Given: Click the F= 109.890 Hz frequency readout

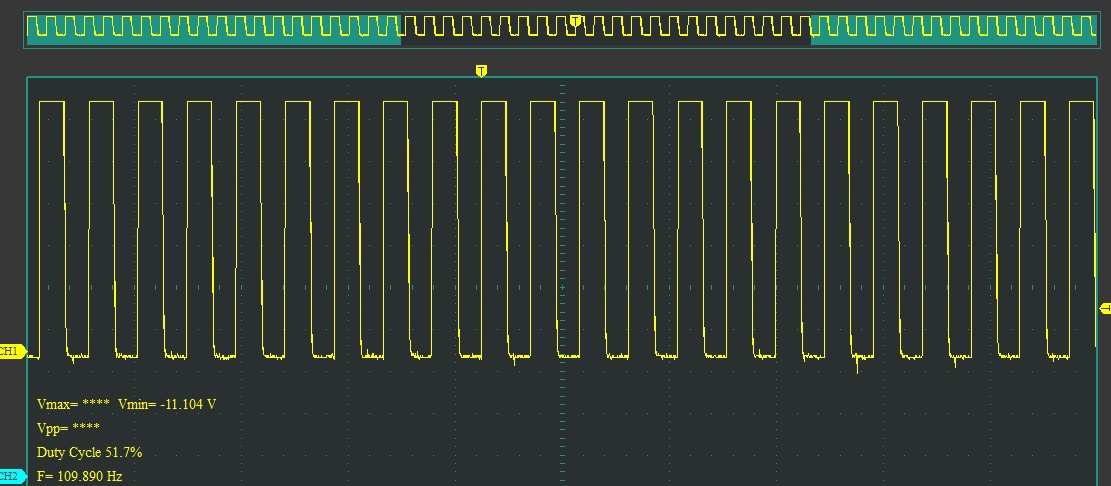Looking at the screenshot, I should (x=79, y=477).
